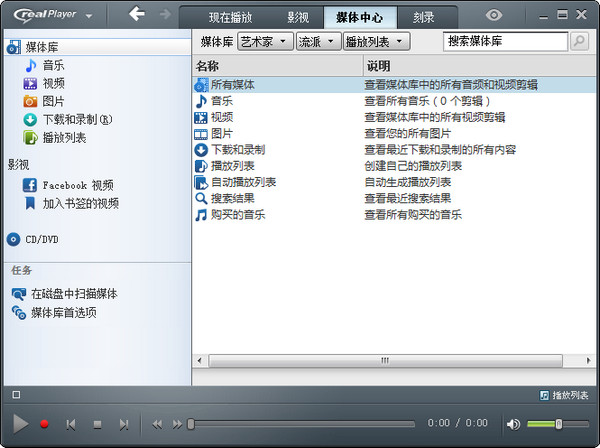Open the 播放列表 dropdown in toolbar

pyautogui.click(x=376, y=41)
